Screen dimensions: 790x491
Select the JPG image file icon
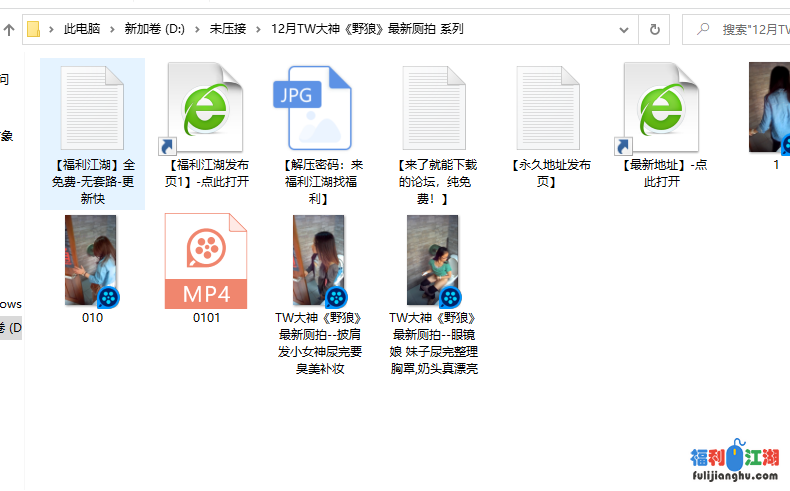320,107
